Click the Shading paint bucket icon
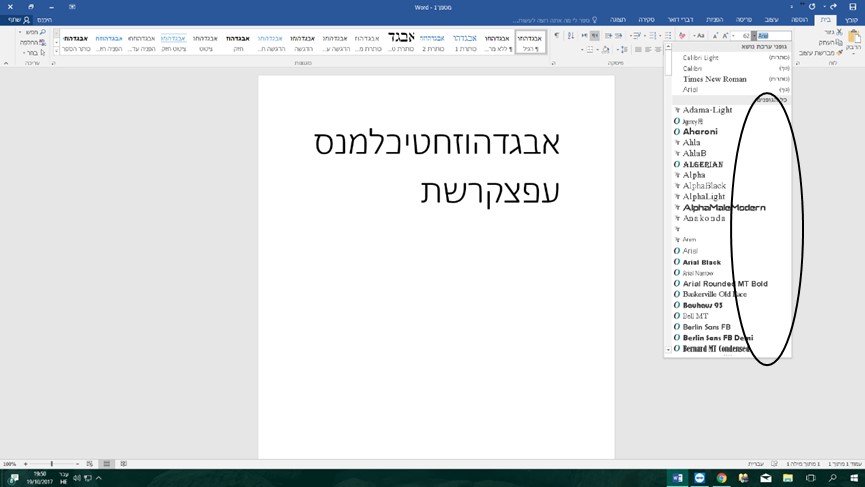Image resolution: width=865 pixels, height=487 pixels. click(606, 50)
